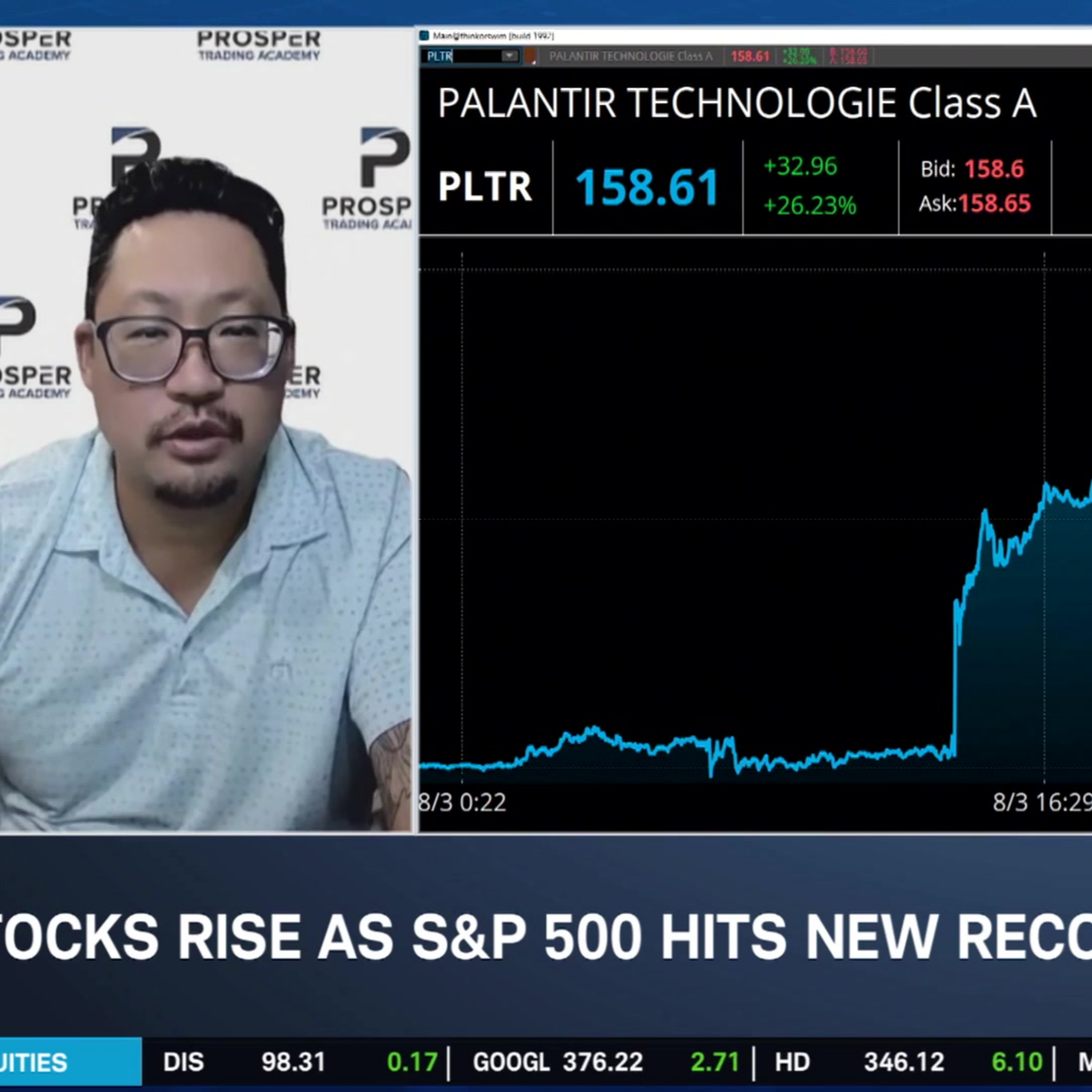Click the S&P 500 headline banner text

pyautogui.click(x=546, y=936)
